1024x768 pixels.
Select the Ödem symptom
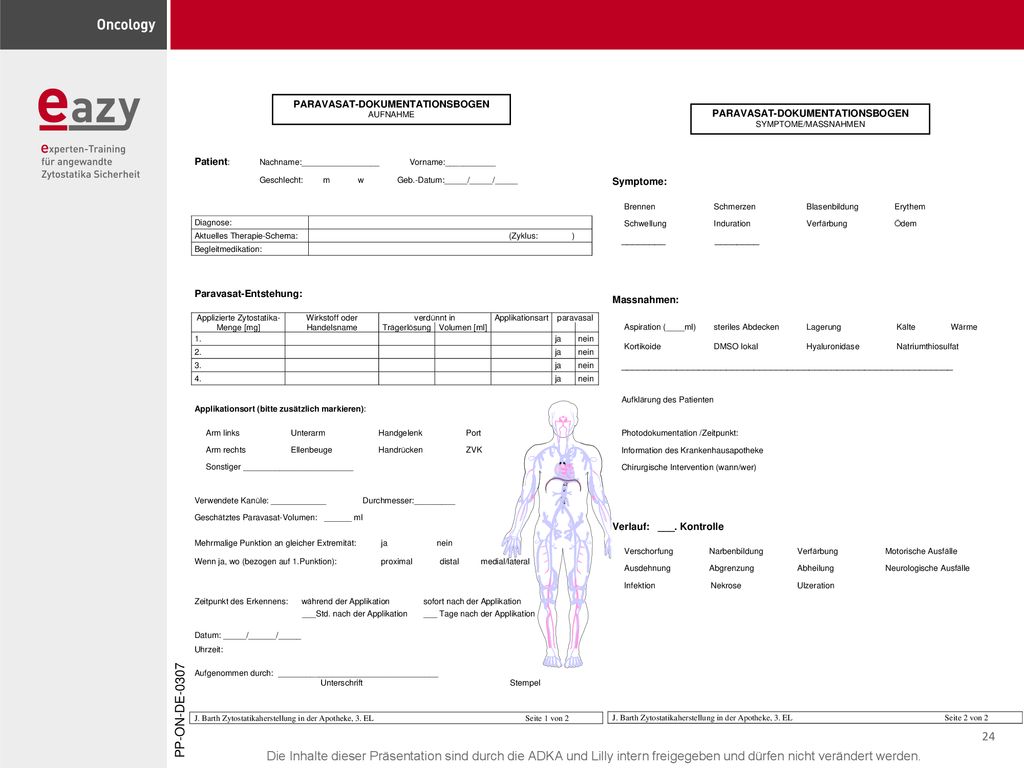point(905,224)
